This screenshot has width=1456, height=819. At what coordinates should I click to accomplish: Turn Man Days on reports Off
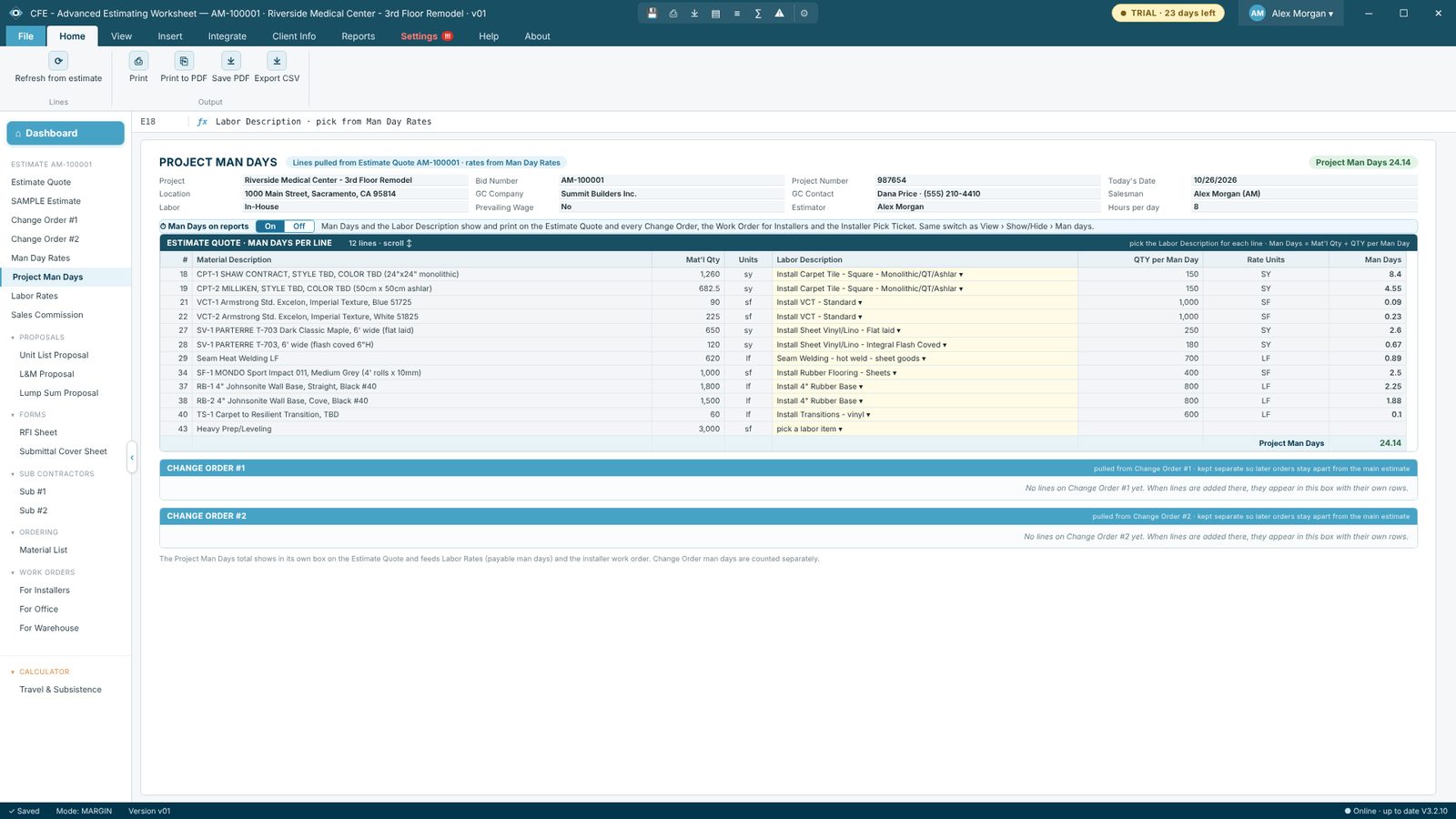(299, 227)
